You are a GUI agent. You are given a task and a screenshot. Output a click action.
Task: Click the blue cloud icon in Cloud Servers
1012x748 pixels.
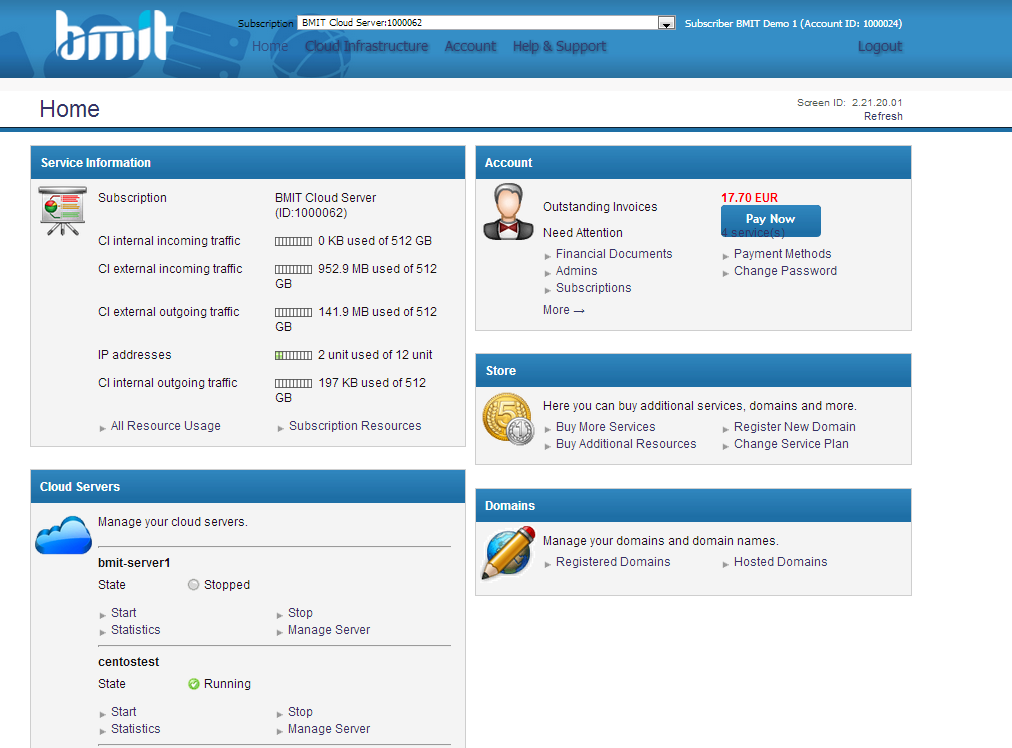(63, 535)
